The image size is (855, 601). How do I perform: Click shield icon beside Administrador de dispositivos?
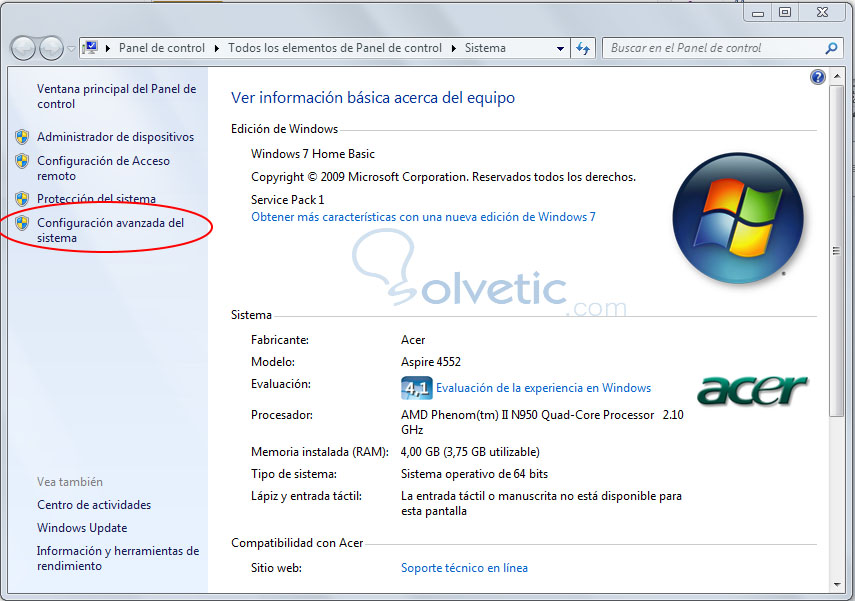coord(22,136)
